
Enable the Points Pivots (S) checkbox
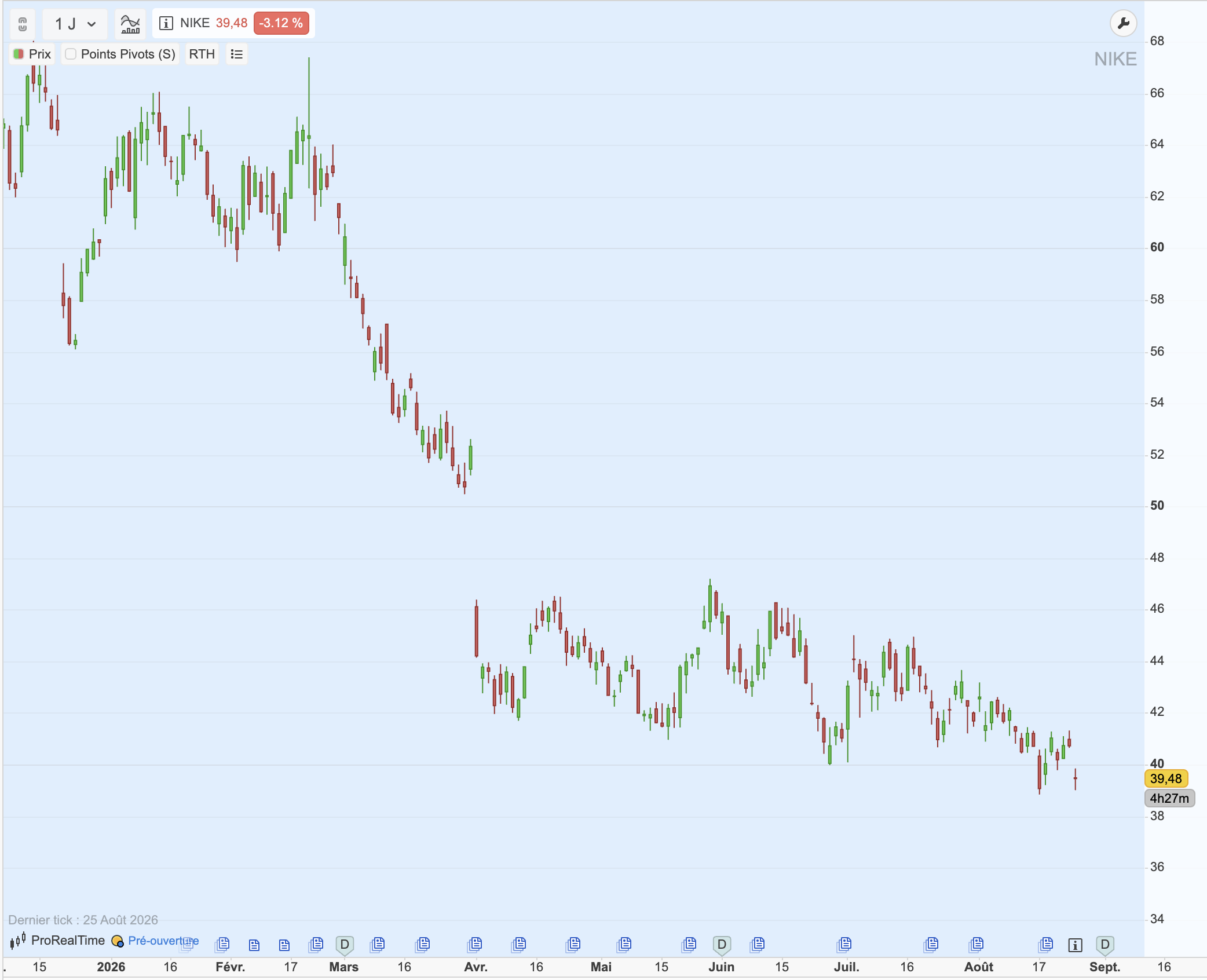tap(71, 54)
